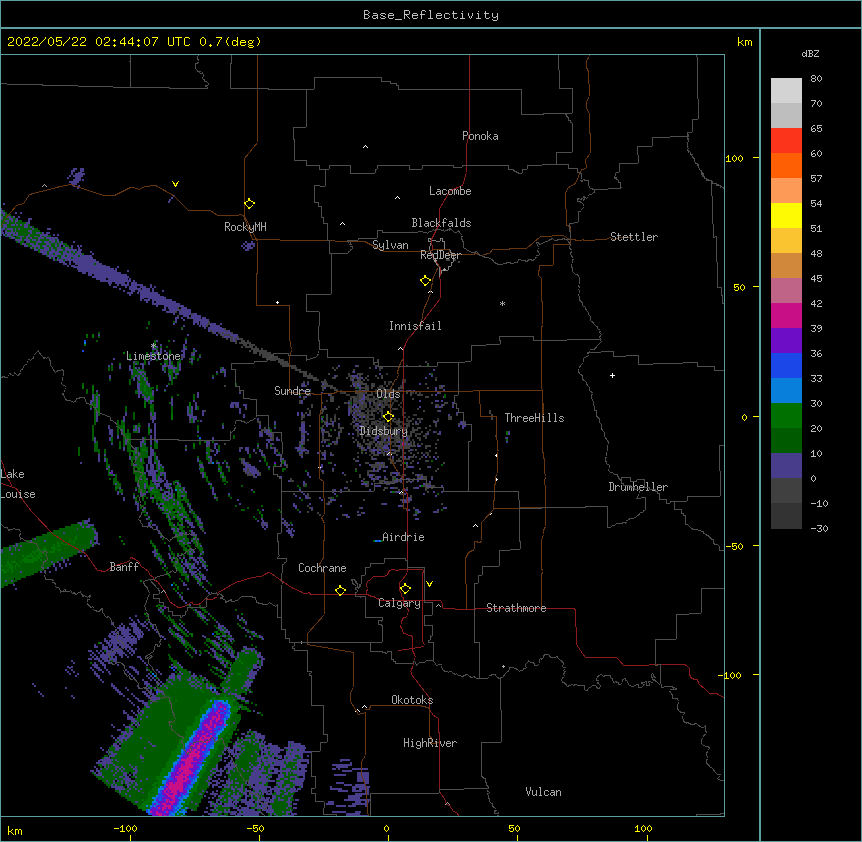Click the Drumheller town label
Viewport: 862px width, 842px height.
point(638,487)
